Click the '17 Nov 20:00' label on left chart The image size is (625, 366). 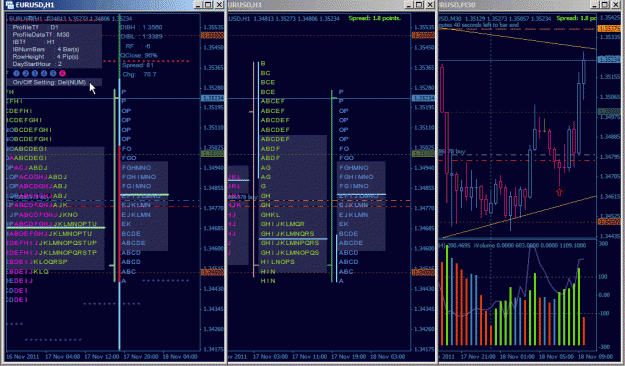[140, 356]
